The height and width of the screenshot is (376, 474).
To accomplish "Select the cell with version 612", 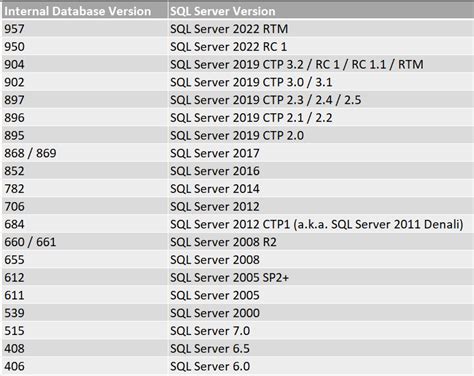I will [85, 277].
